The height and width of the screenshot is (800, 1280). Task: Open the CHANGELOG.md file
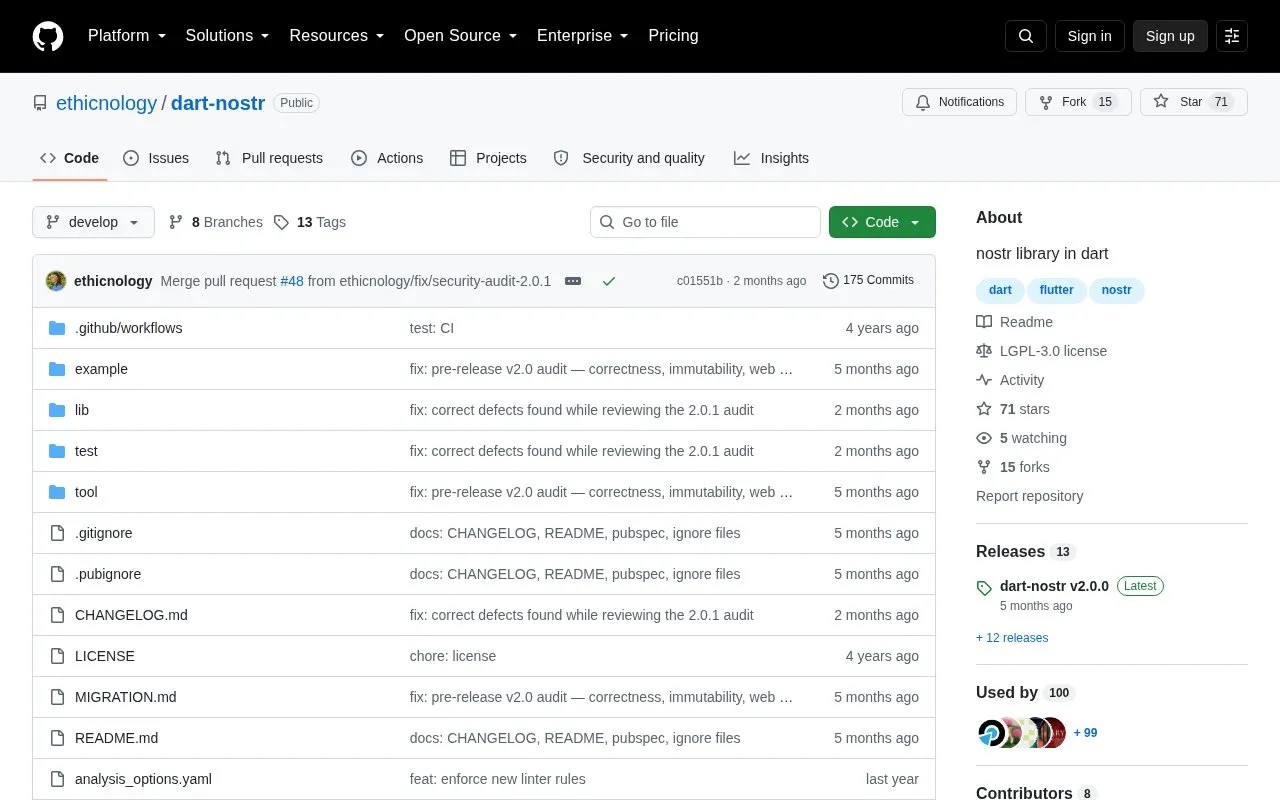pos(131,615)
